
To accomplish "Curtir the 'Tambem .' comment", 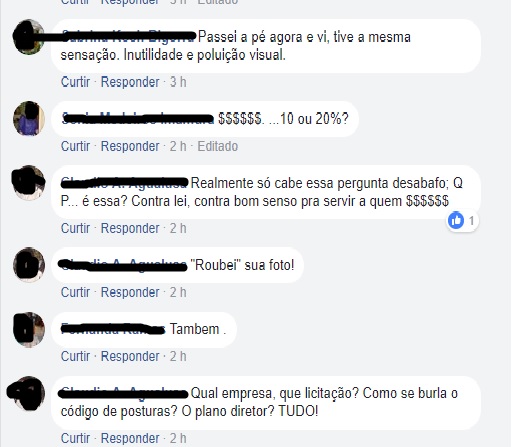I will click(x=75, y=356).
